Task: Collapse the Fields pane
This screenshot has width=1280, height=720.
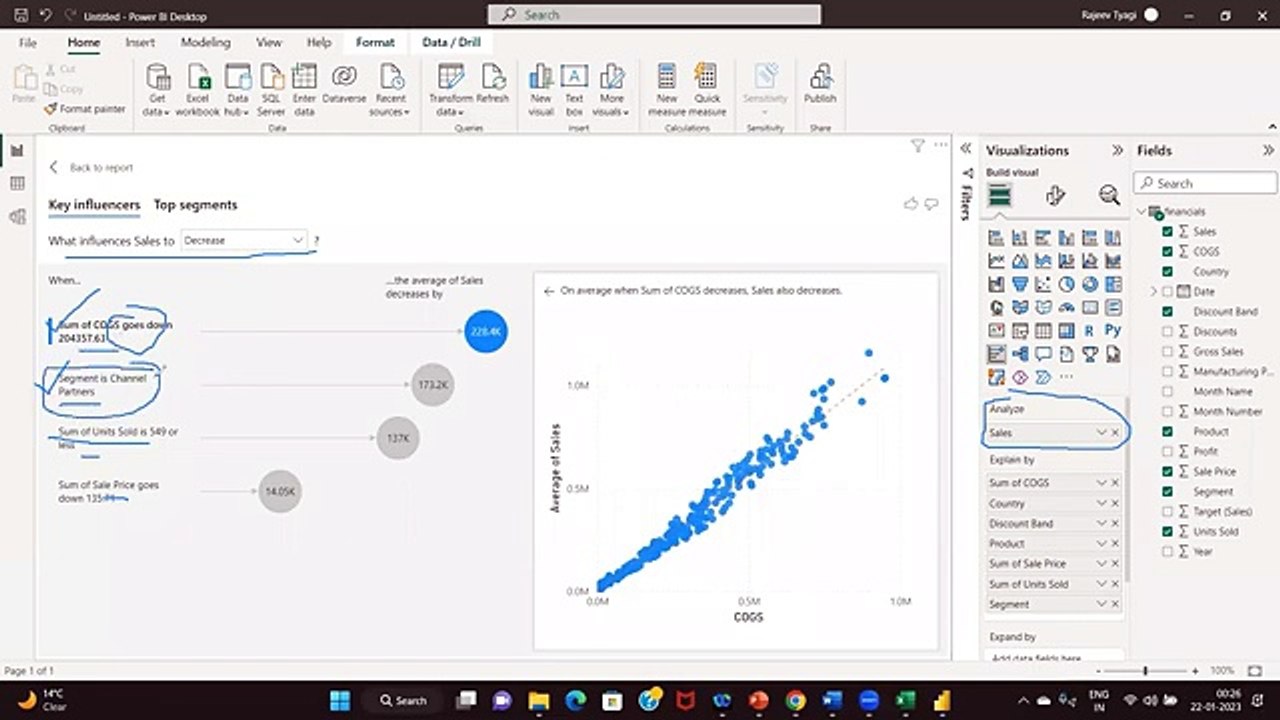Action: tap(1268, 150)
